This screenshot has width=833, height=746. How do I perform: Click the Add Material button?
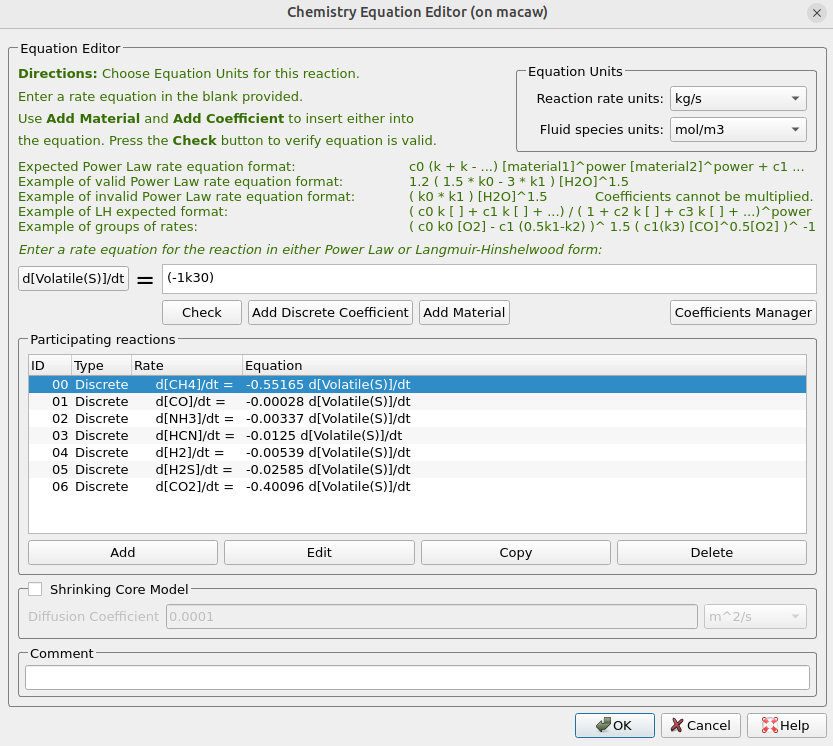pyautogui.click(x=464, y=312)
